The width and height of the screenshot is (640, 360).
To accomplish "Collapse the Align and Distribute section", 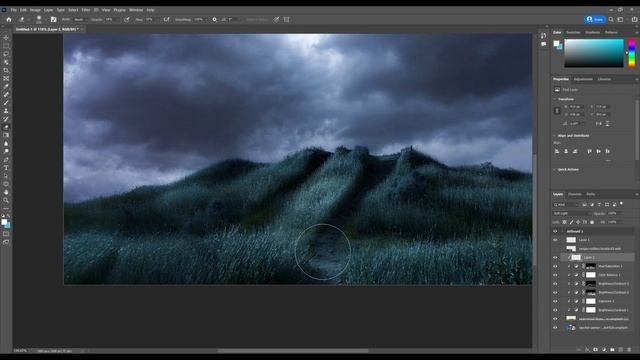I will [x=554, y=136].
